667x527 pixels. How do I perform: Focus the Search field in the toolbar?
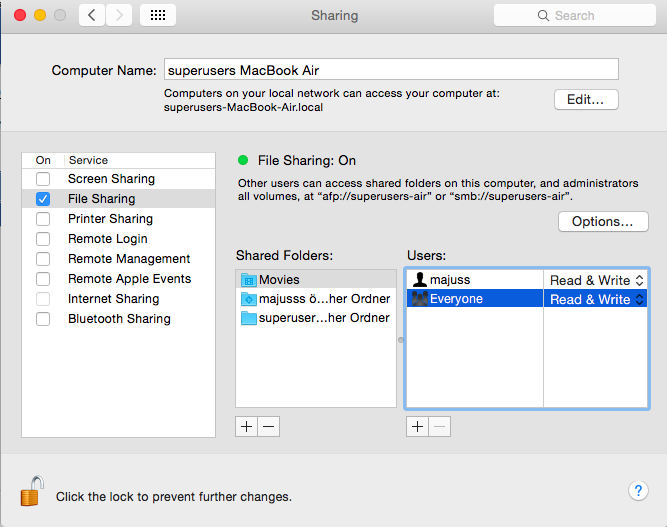point(575,15)
